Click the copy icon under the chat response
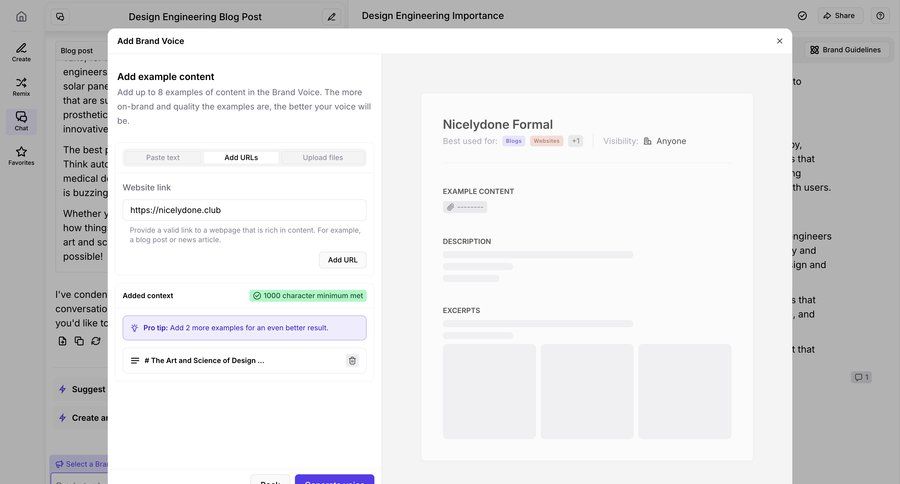The width and height of the screenshot is (900, 484). [79, 341]
